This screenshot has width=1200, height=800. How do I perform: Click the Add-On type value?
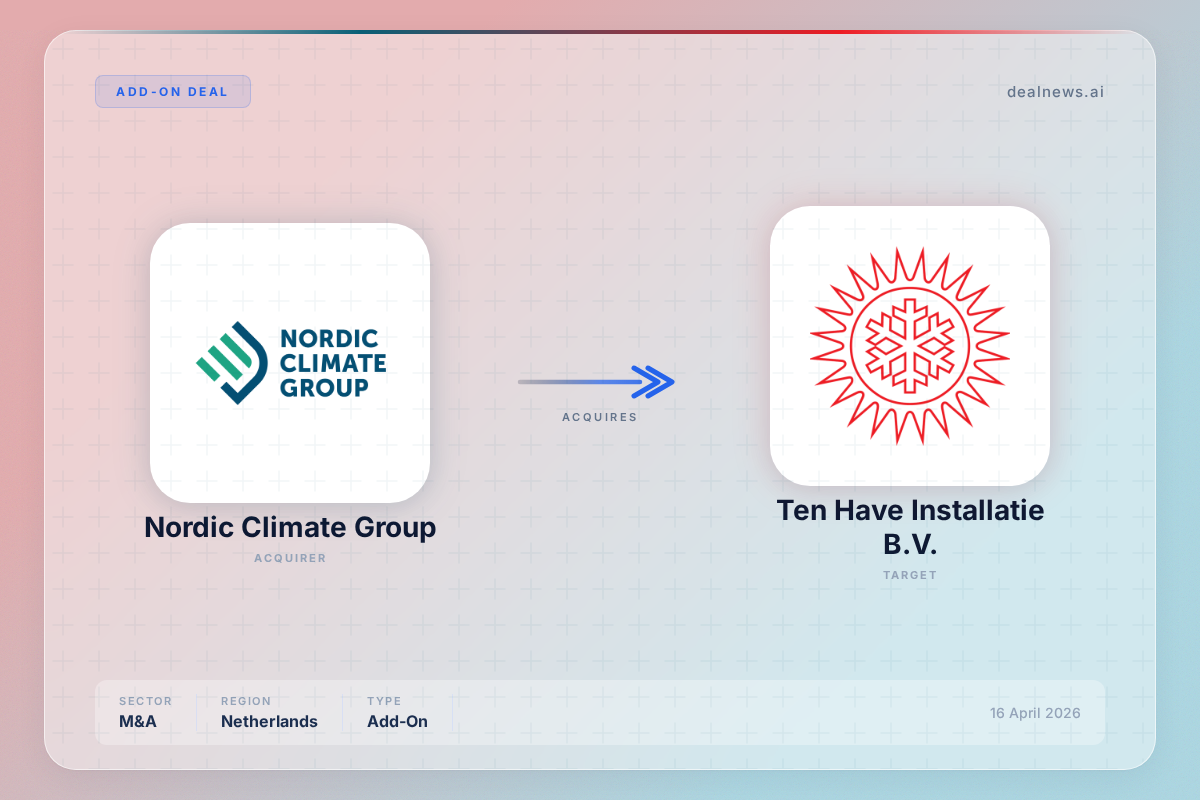397,721
